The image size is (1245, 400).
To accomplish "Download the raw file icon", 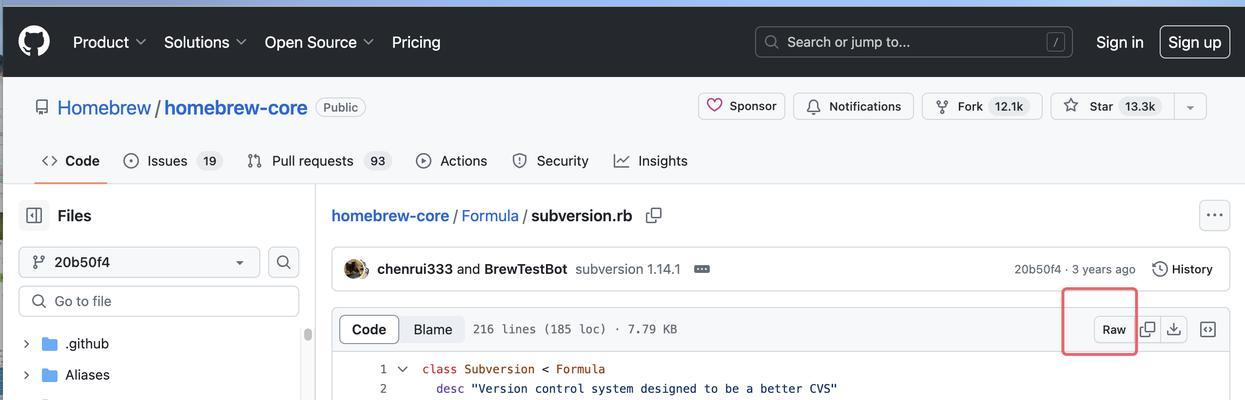I will pyautogui.click(x=1174, y=329).
